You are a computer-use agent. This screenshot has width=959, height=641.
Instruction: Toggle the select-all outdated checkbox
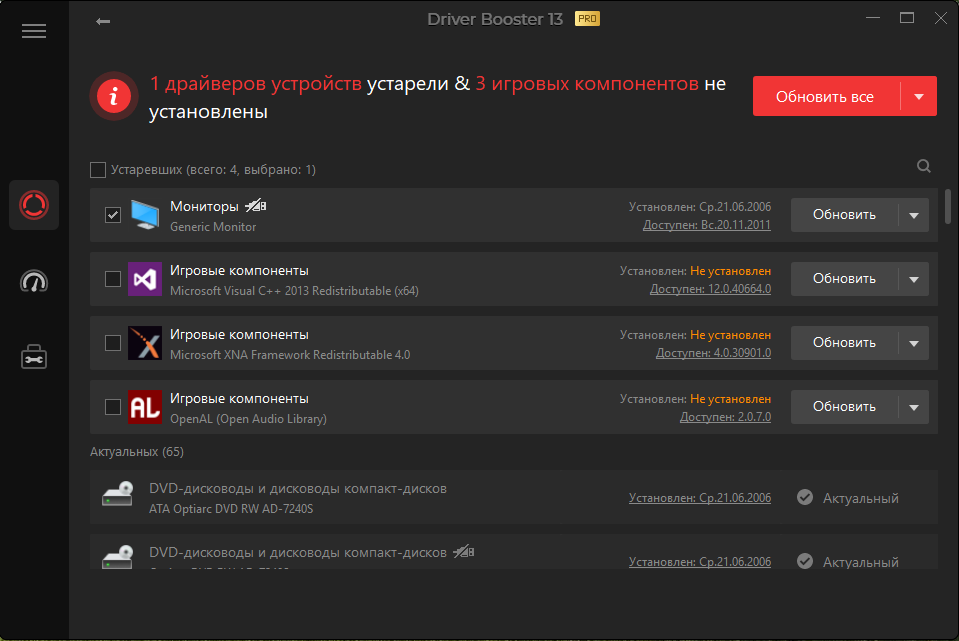coord(98,170)
